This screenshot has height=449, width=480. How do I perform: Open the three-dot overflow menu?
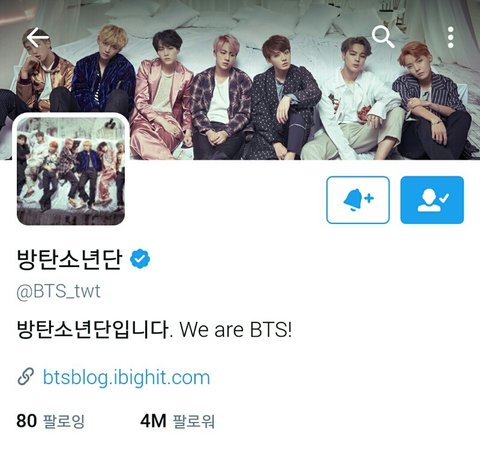pos(450,37)
